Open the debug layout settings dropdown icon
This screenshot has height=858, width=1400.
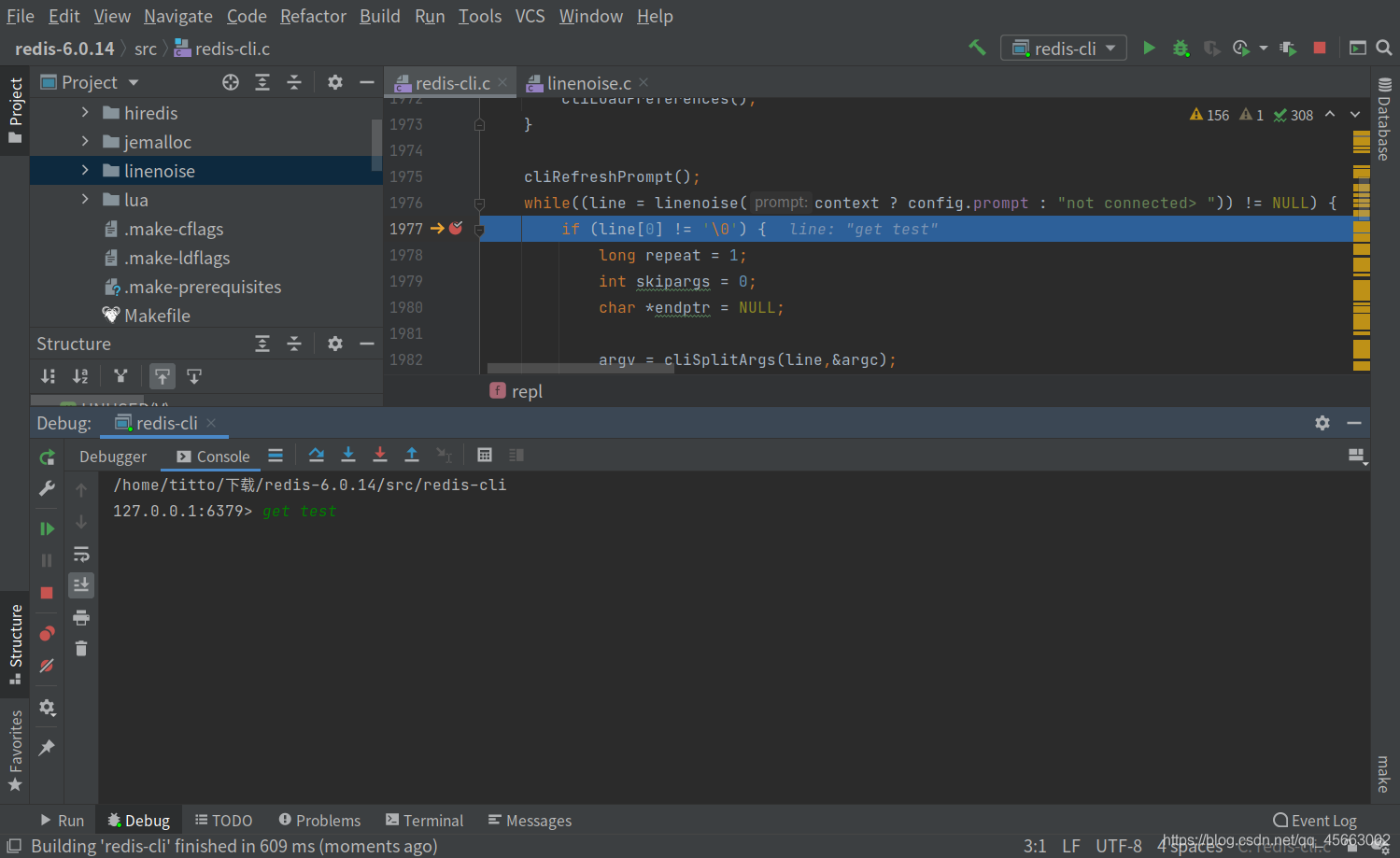click(1357, 456)
